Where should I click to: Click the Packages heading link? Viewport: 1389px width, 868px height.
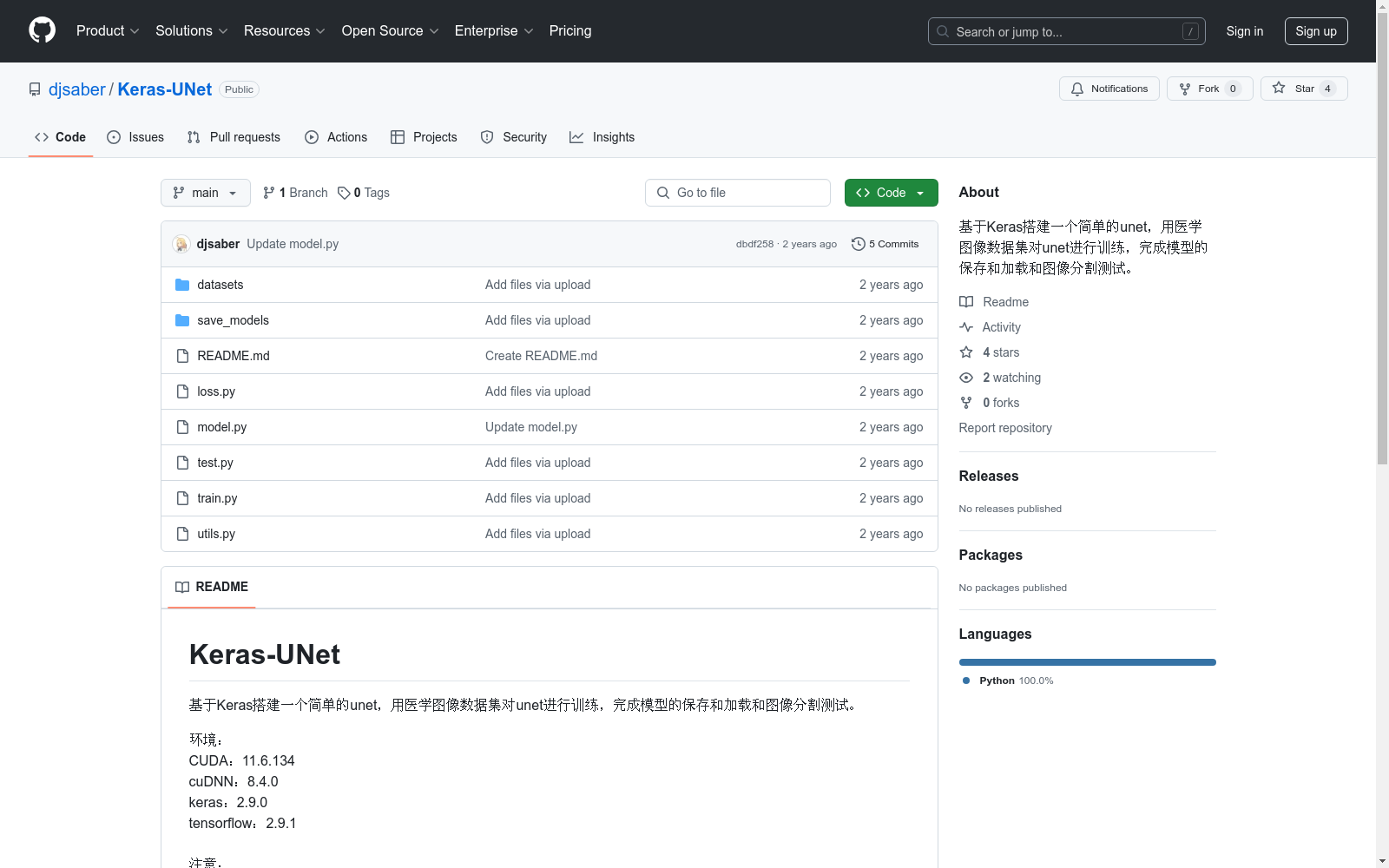(x=991, y=555)
